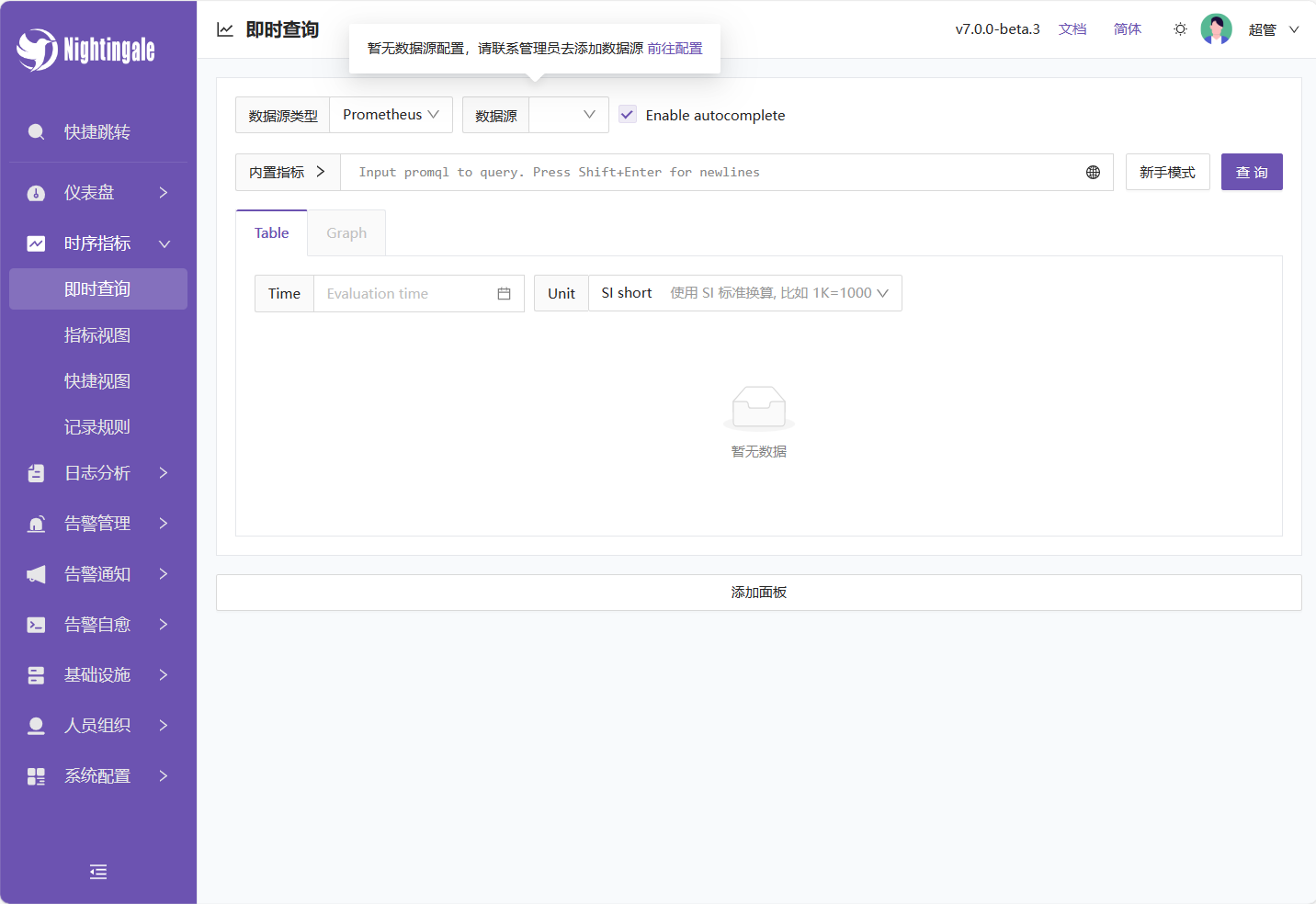Open the SI short unit dropdown

(744, 293)
